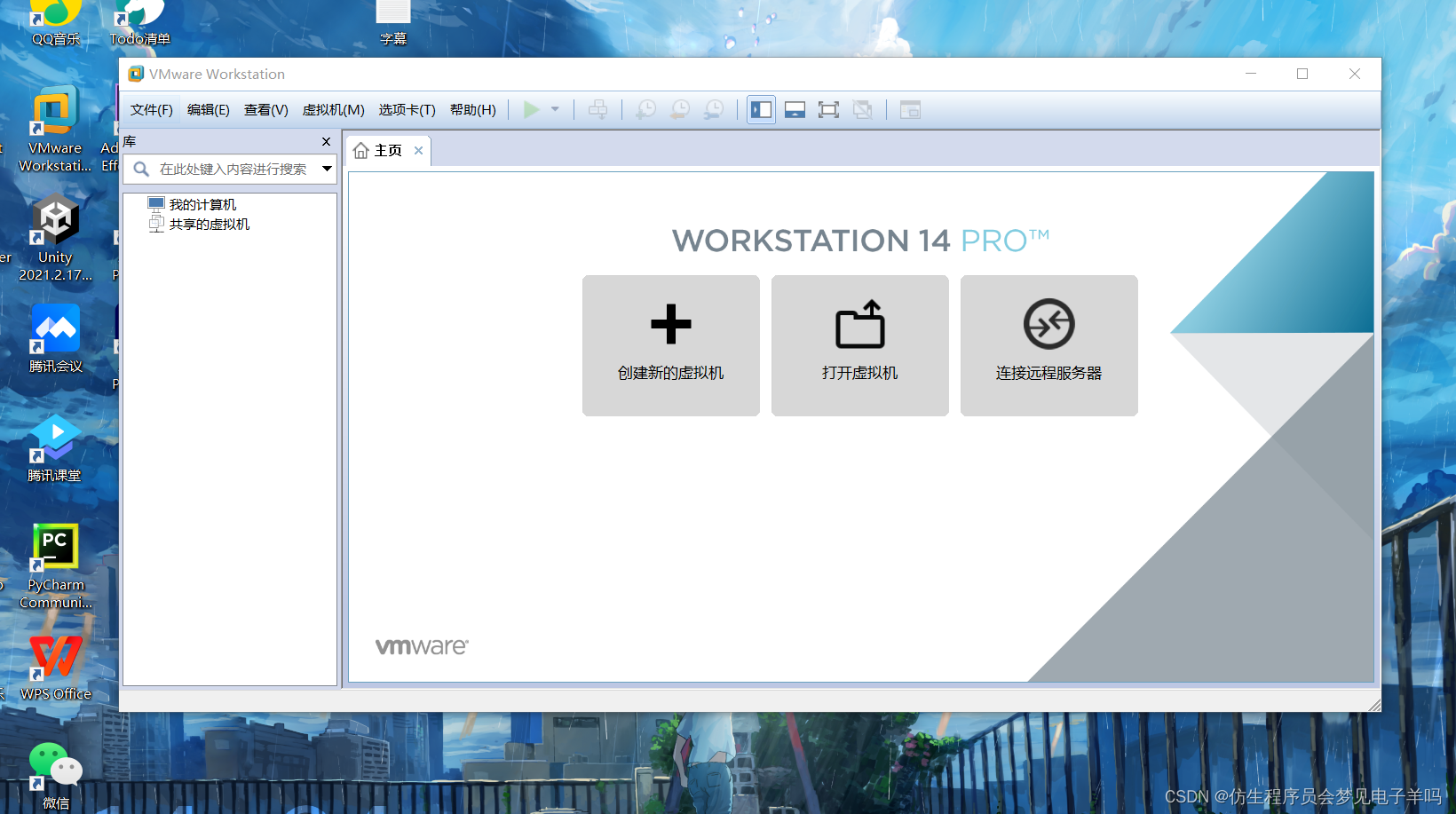
Task: Open the 文件(F) menu
Action: point(152,110)
